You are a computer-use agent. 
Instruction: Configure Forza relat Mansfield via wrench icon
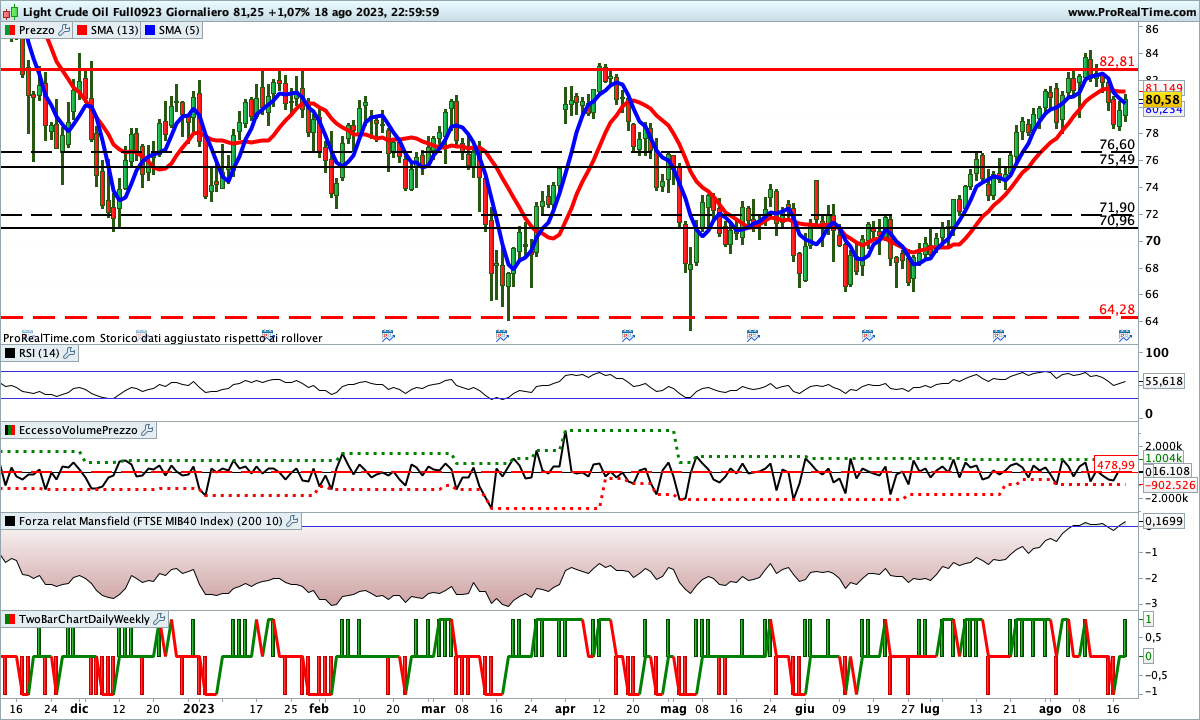coord(292,521)
